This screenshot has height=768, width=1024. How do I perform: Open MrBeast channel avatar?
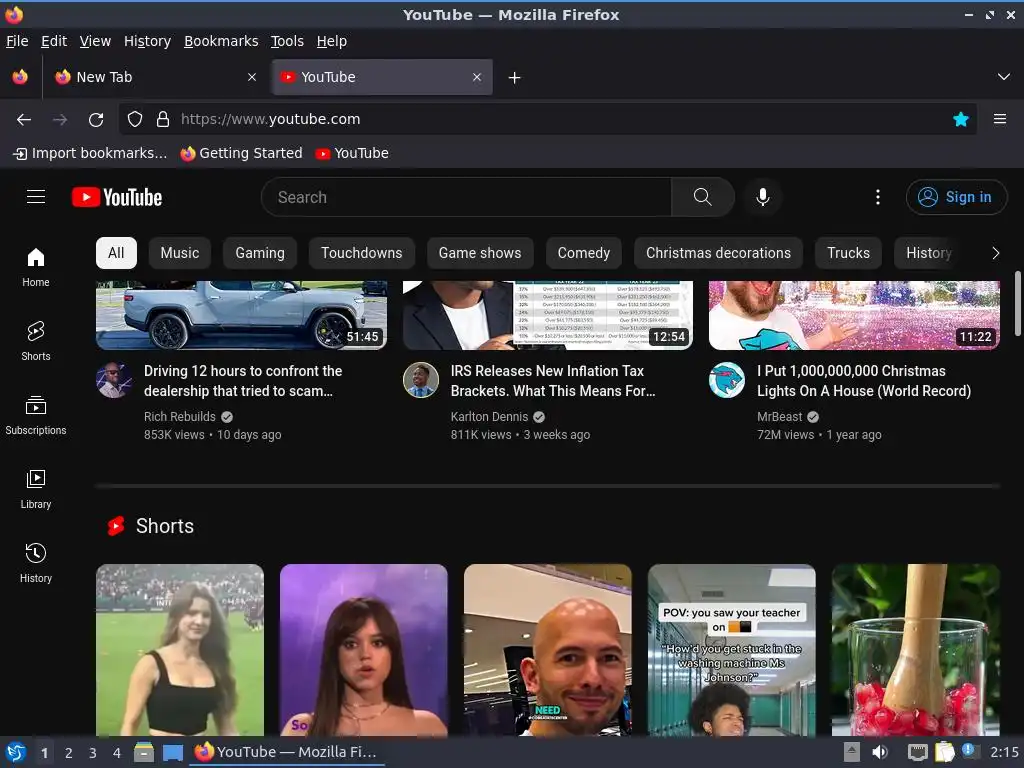pos(727,380)
